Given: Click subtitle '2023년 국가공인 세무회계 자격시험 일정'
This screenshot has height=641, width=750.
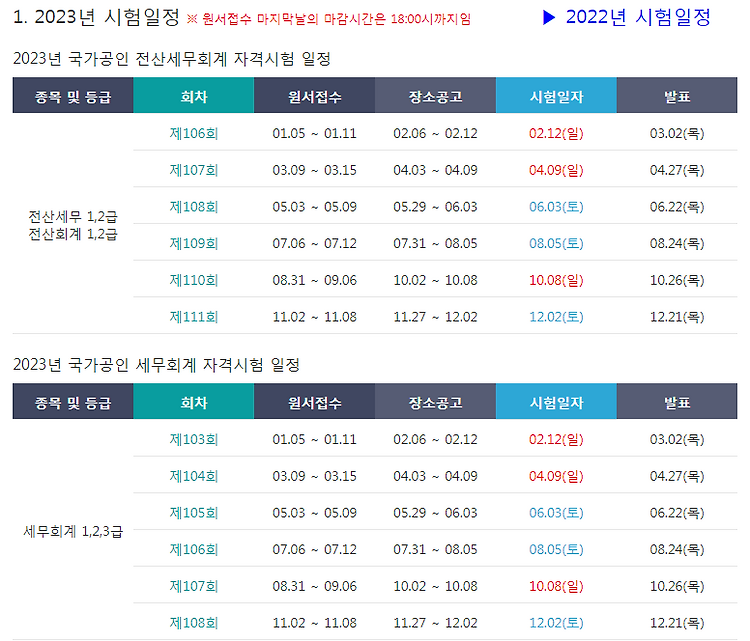Looking at the screenshot, I should [x=156, y=365].
